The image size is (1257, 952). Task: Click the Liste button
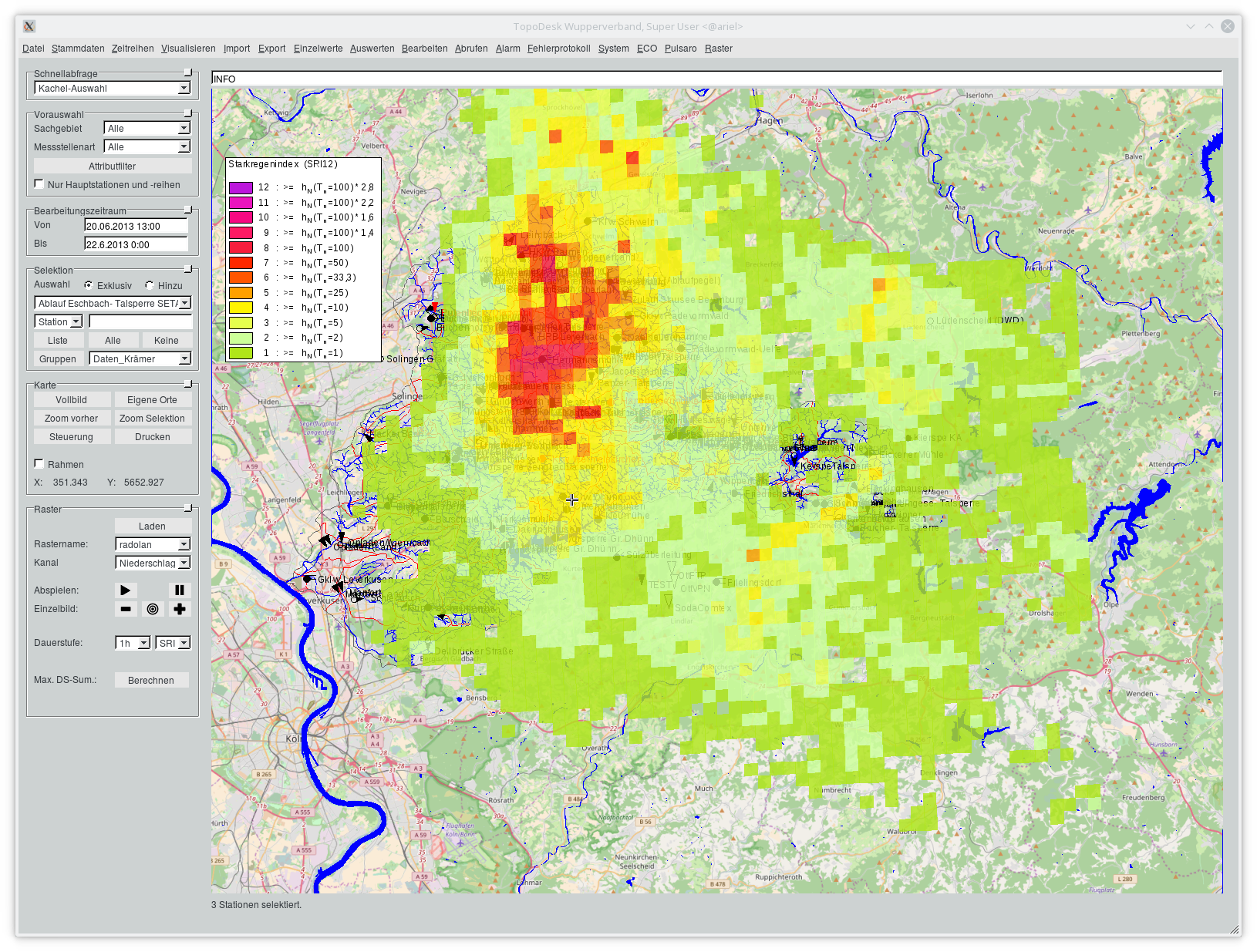58,341
